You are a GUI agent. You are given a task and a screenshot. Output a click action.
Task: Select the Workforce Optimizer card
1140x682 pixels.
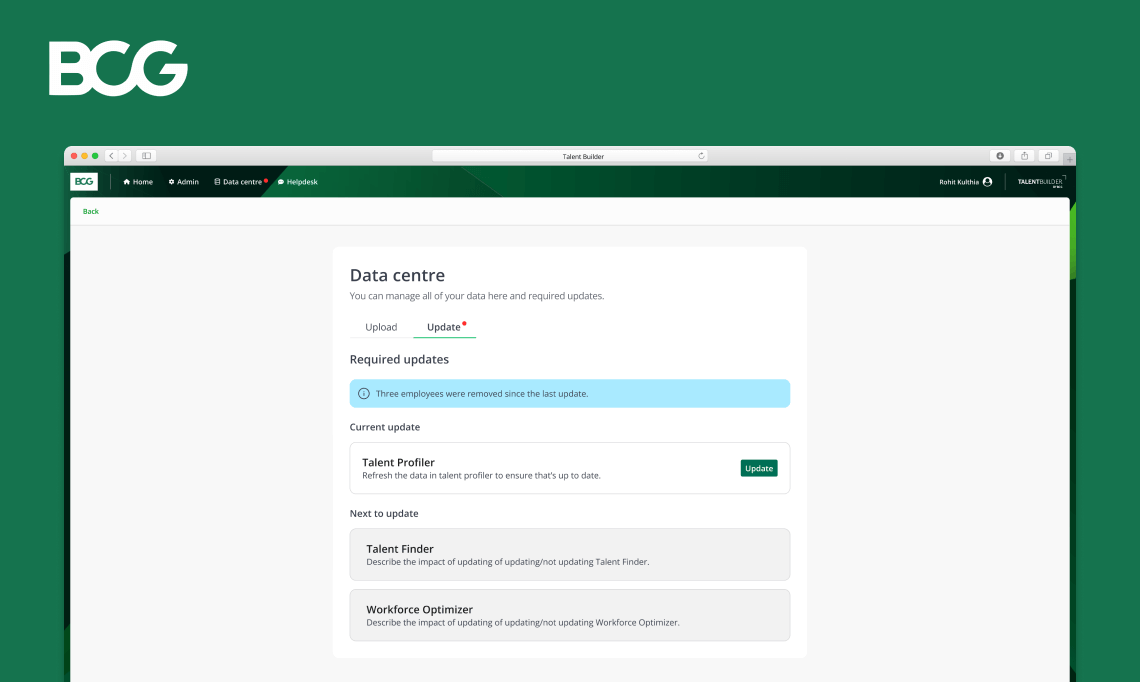pyautogui.click(x=569, y=615)
